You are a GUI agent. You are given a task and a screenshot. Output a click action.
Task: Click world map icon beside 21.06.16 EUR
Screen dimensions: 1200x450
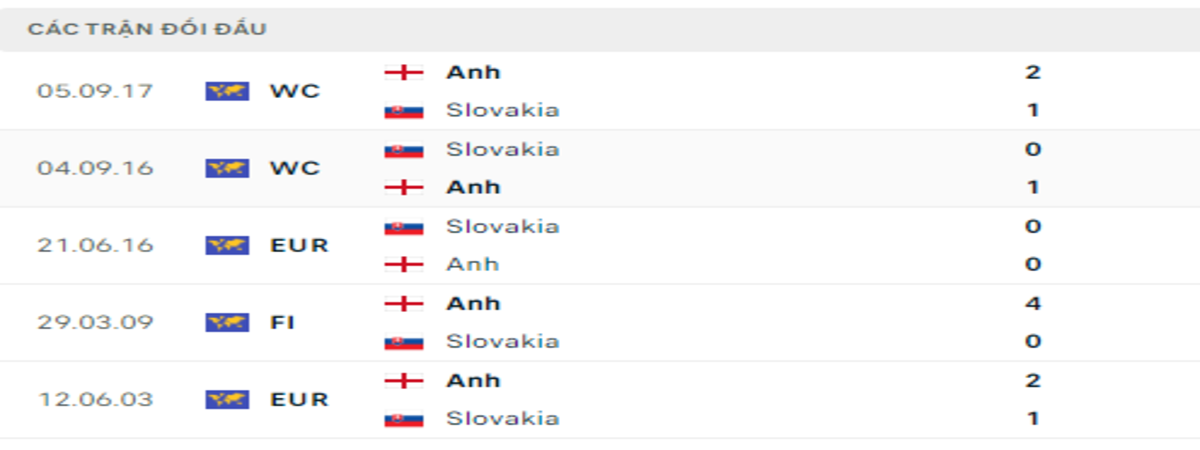point(227,245)
